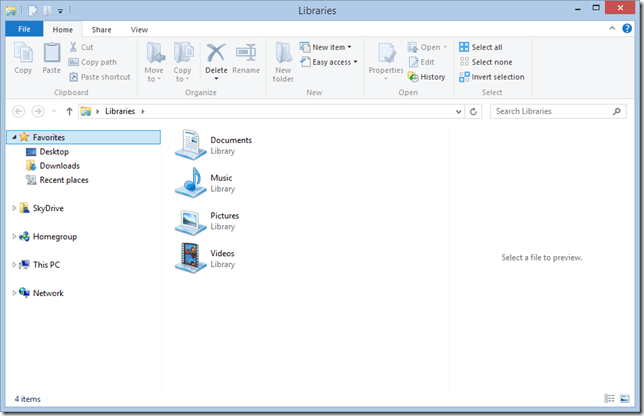Collapse the ribbon with the chevron
Screen dimensions: 644x416
click(612, 28)
